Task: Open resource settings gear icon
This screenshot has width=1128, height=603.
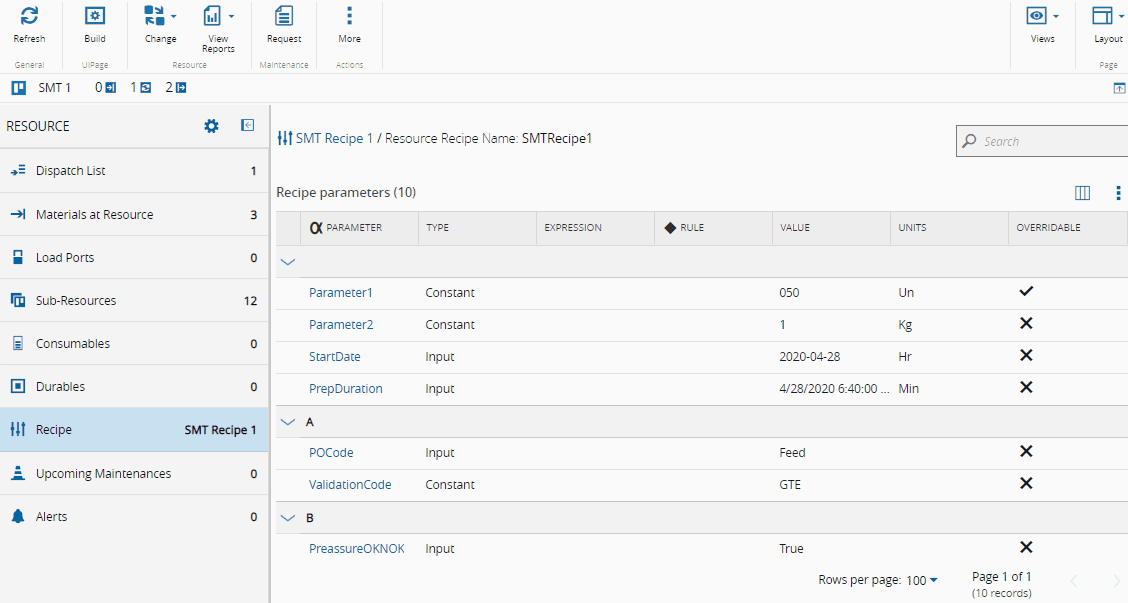Action: 211,126
